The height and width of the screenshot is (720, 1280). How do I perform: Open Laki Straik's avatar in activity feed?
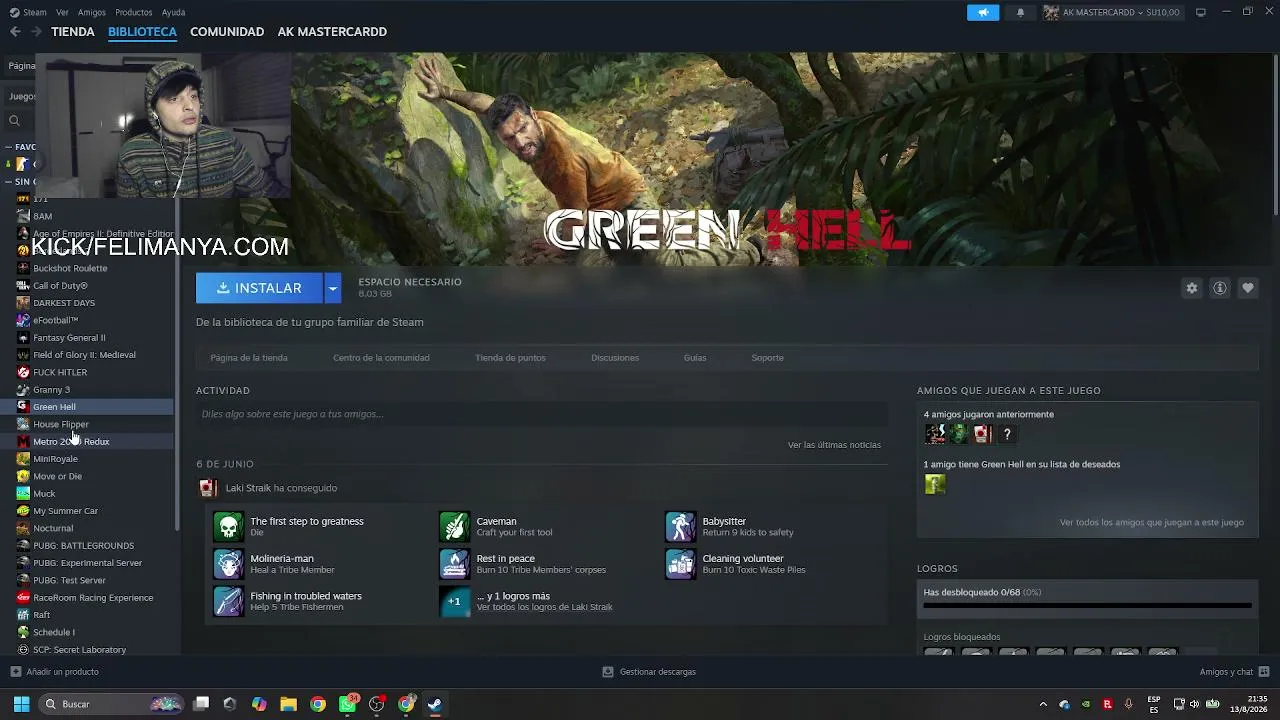pos(208,488)
